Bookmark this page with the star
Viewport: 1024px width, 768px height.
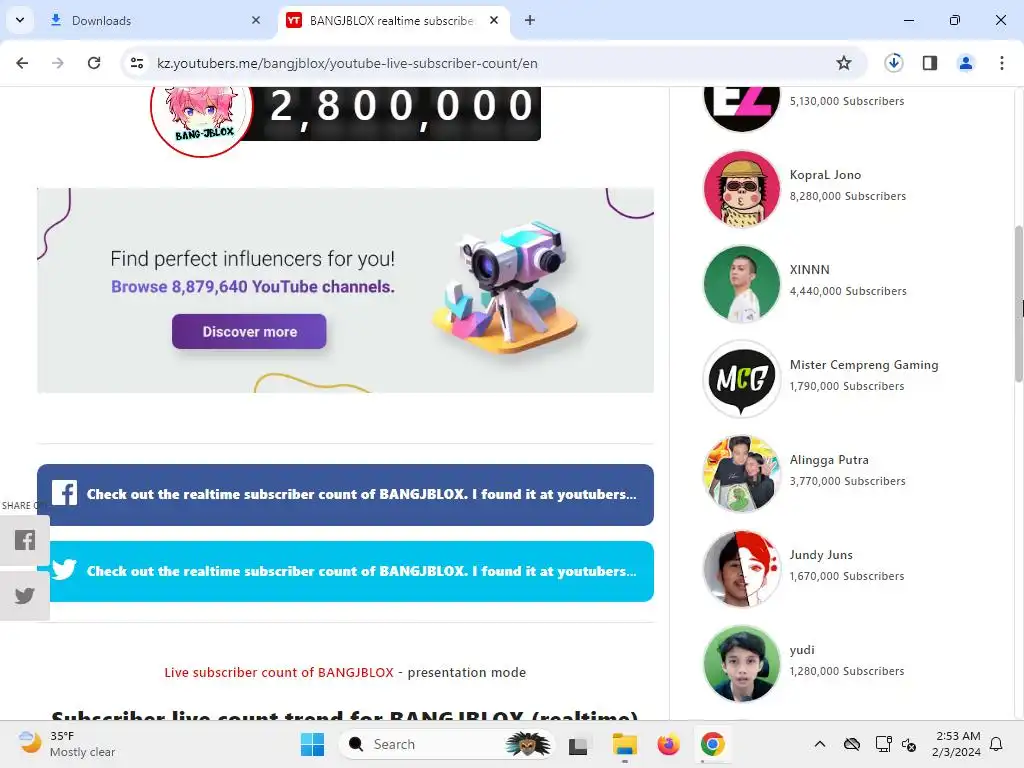click(844, 63)
